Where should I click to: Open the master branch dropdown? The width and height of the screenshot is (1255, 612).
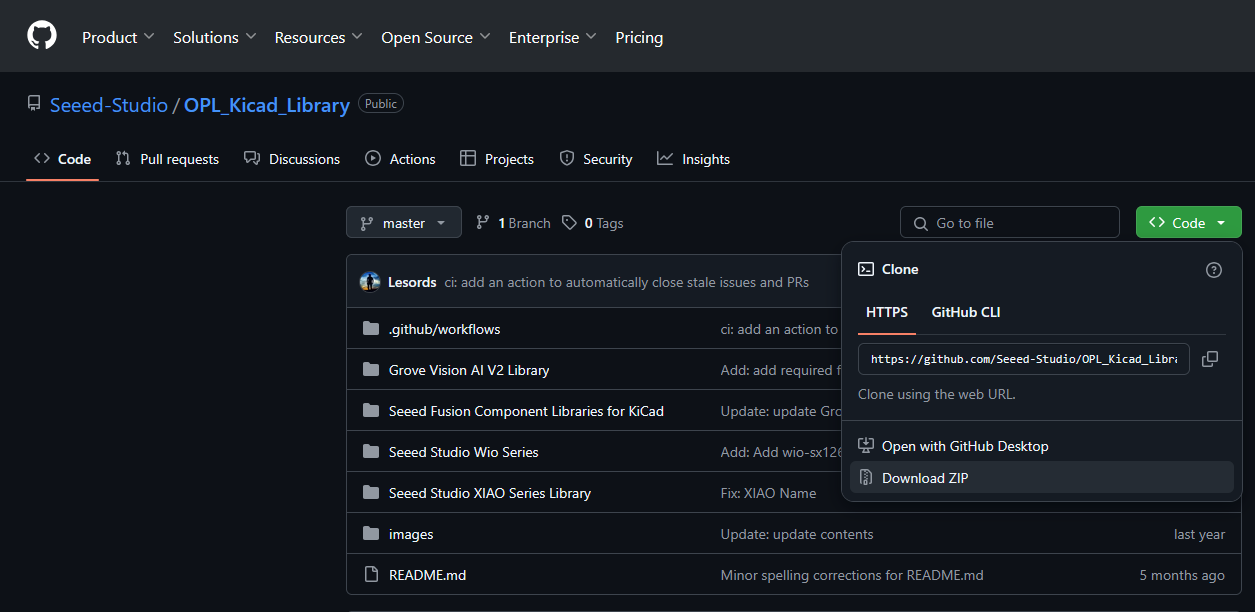pos(404,223)
